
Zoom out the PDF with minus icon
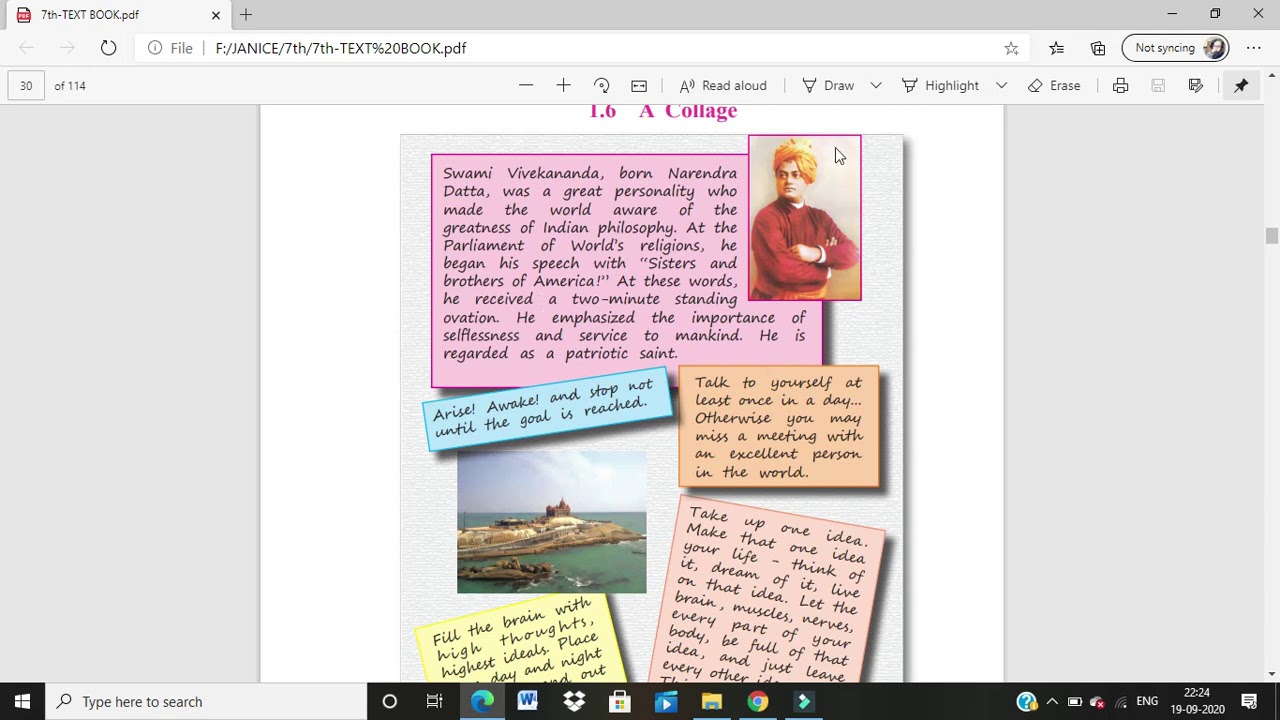point(526,86)
